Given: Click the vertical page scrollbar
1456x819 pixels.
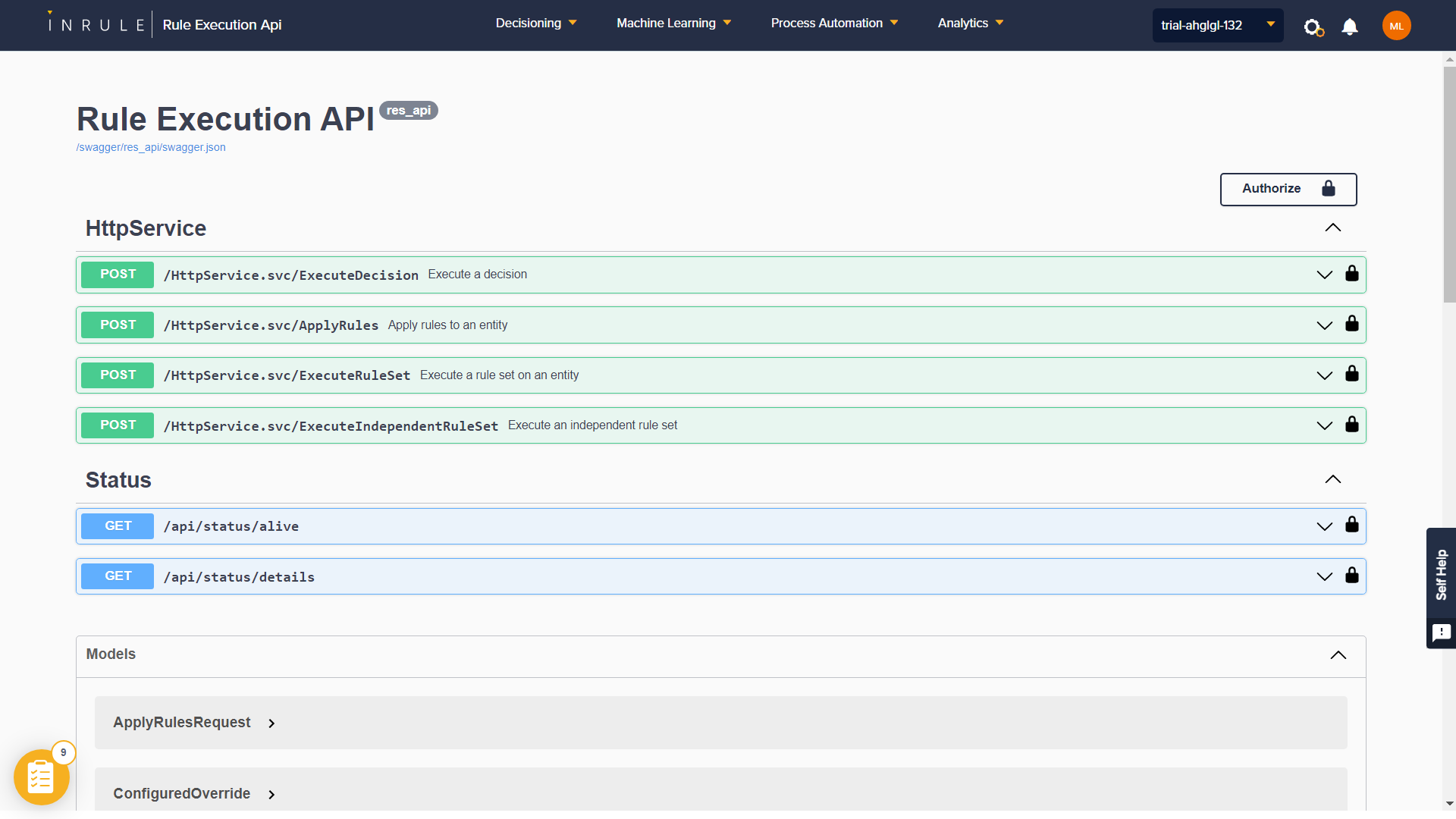Looking at the screenshot, I should click(x=1449, y=185).
